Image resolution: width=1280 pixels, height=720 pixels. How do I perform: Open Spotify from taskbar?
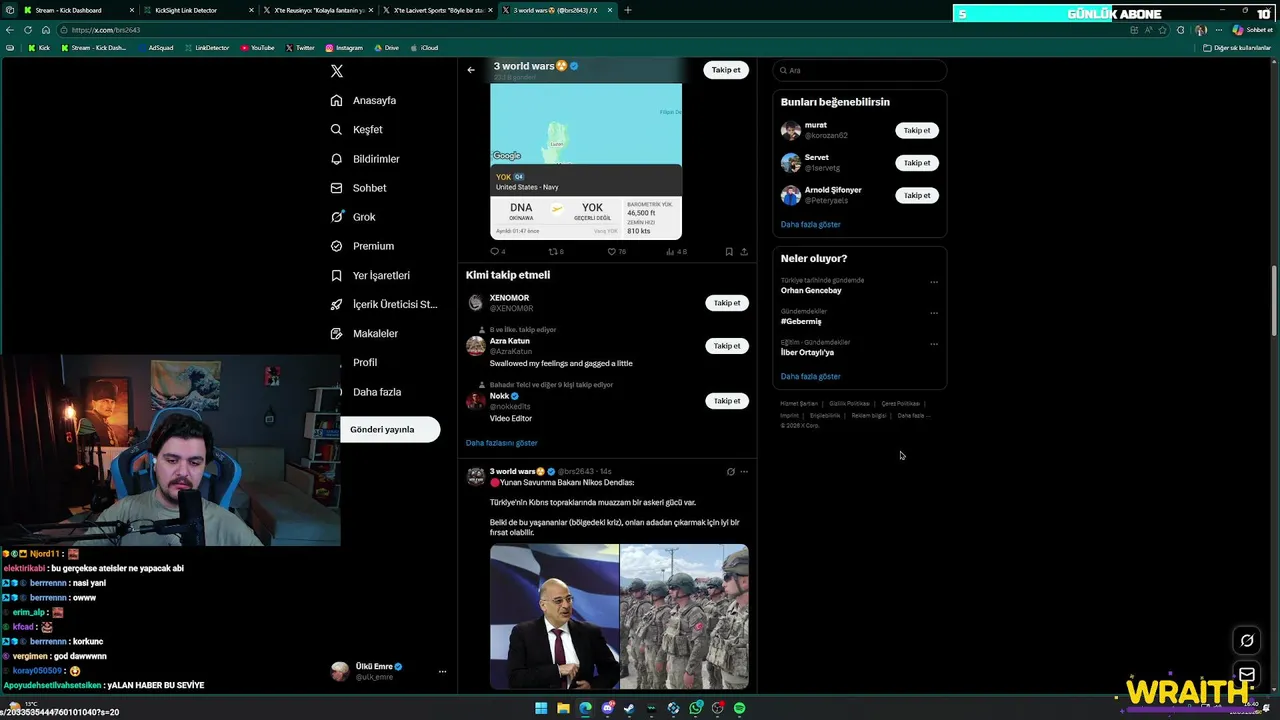739,708
